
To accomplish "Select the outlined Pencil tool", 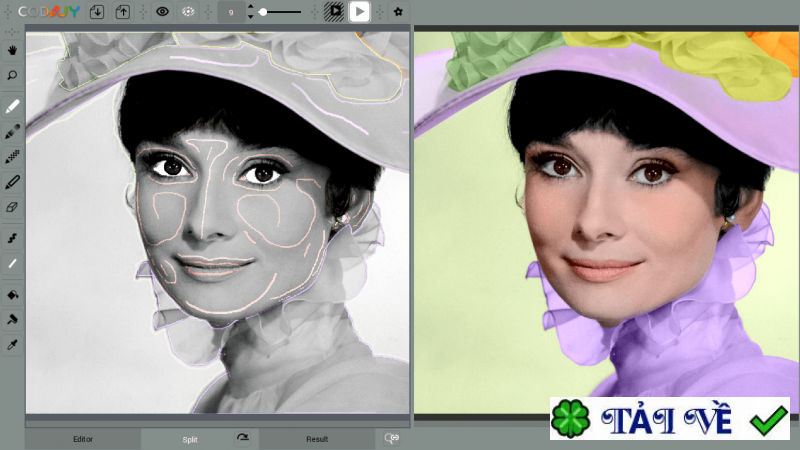I will click(12, 182).
